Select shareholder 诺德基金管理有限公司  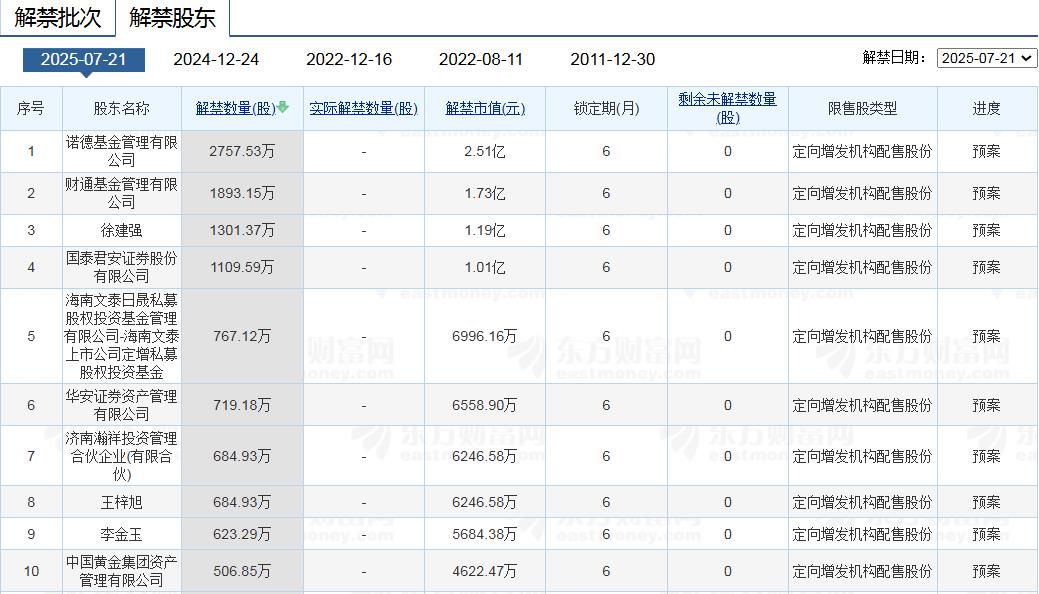point(122,151)
